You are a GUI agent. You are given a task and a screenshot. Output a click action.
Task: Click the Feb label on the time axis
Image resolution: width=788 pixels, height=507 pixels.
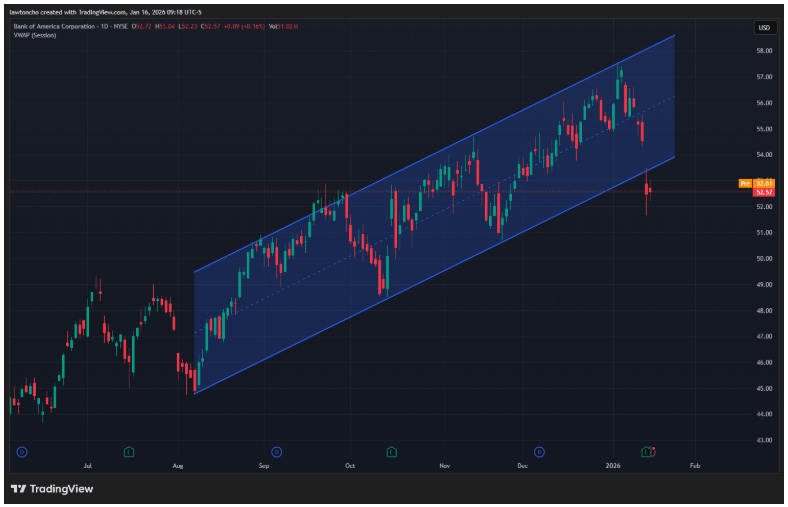[695, 466]
